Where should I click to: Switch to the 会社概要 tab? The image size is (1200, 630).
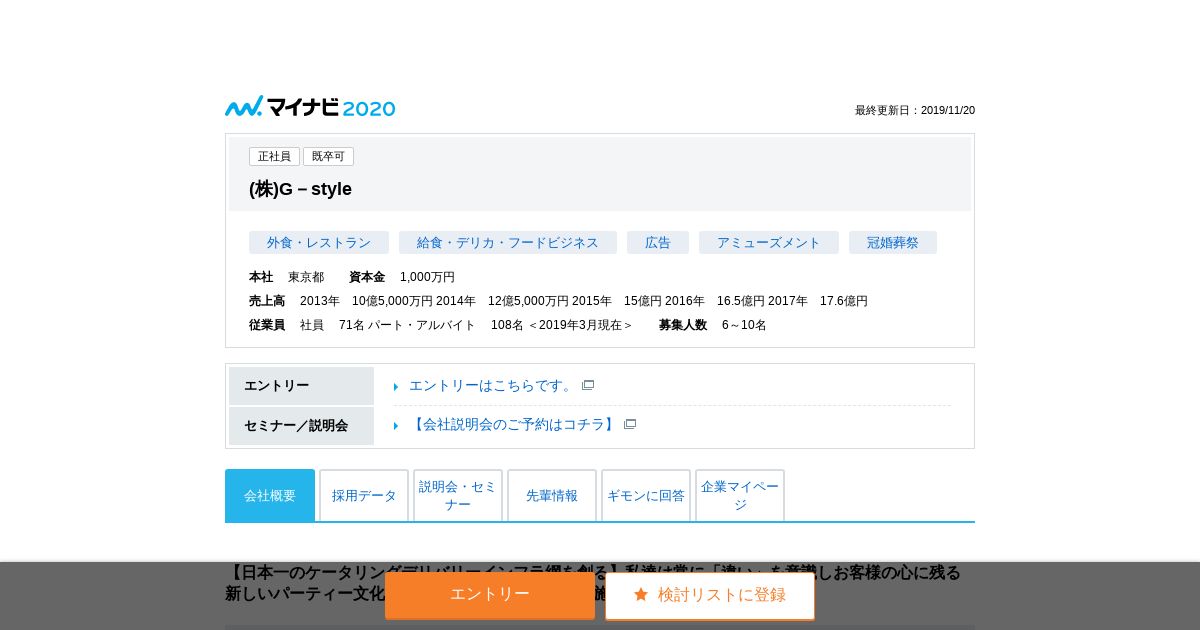pos(270,495)
